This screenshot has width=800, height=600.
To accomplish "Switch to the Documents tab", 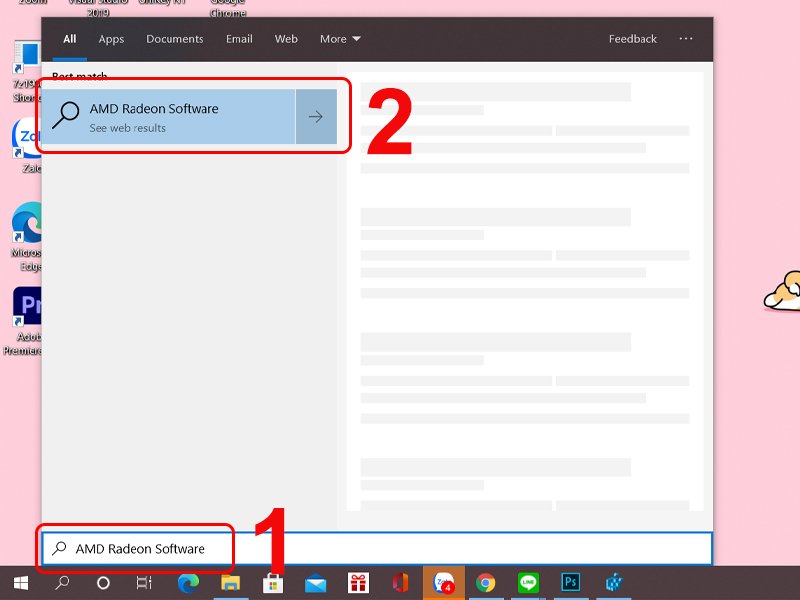I will (174, 39).
